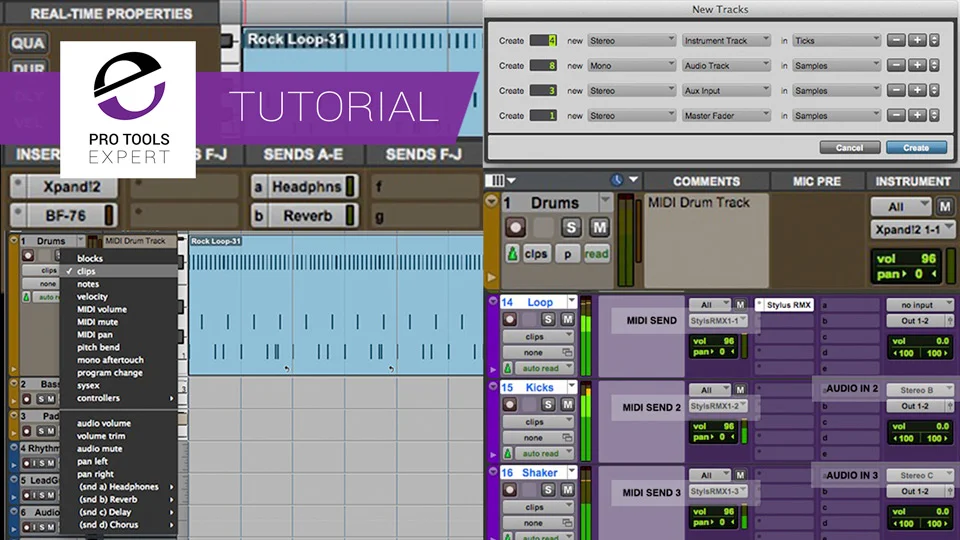Click the track count field showing 4

tap(543, 40)
